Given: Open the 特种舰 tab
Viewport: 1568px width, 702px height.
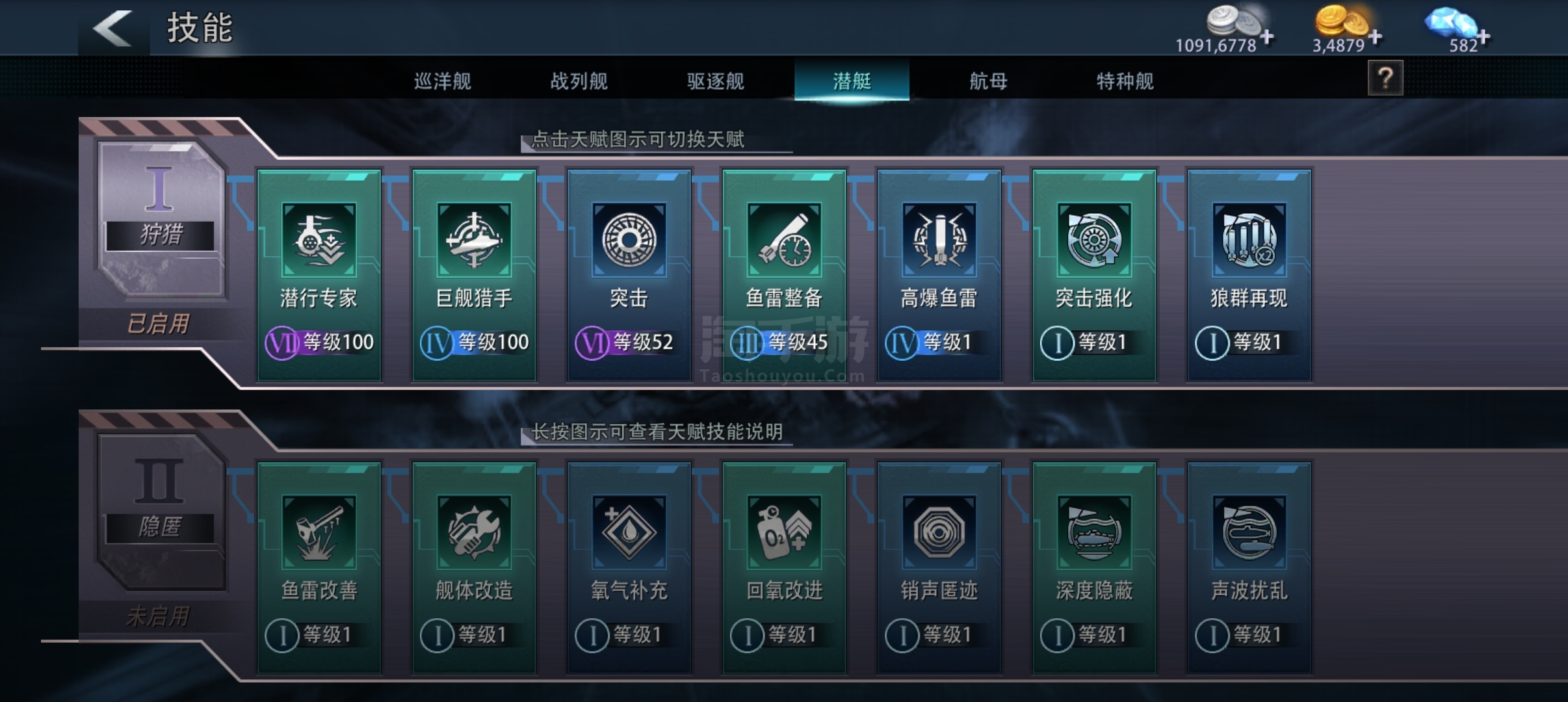Looking at the screenshot, I should [x=1125, y=81].
